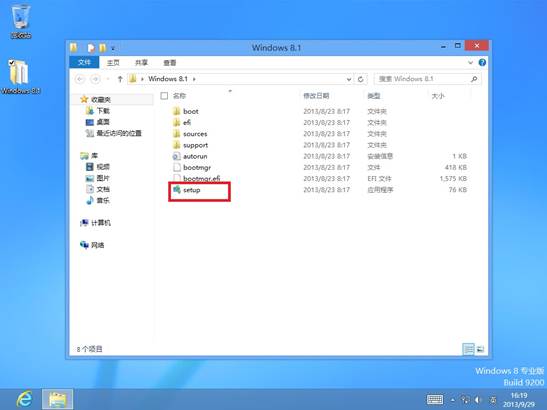Switch to details view layout button
The height and width of the screenshot is (410, 547).
tap(468, 349)
